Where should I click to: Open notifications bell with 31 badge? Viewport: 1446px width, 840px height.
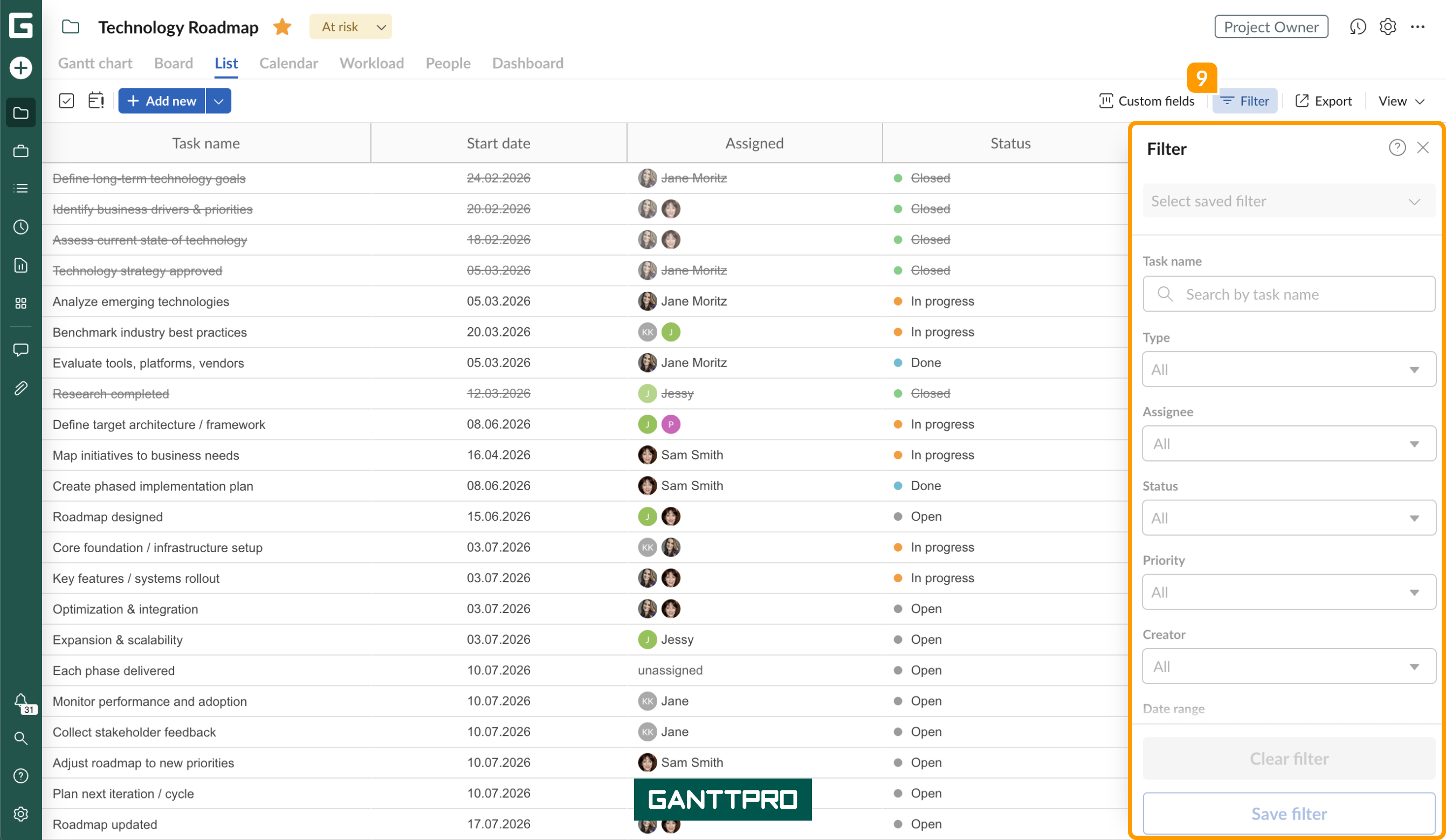tap(22, 703)
